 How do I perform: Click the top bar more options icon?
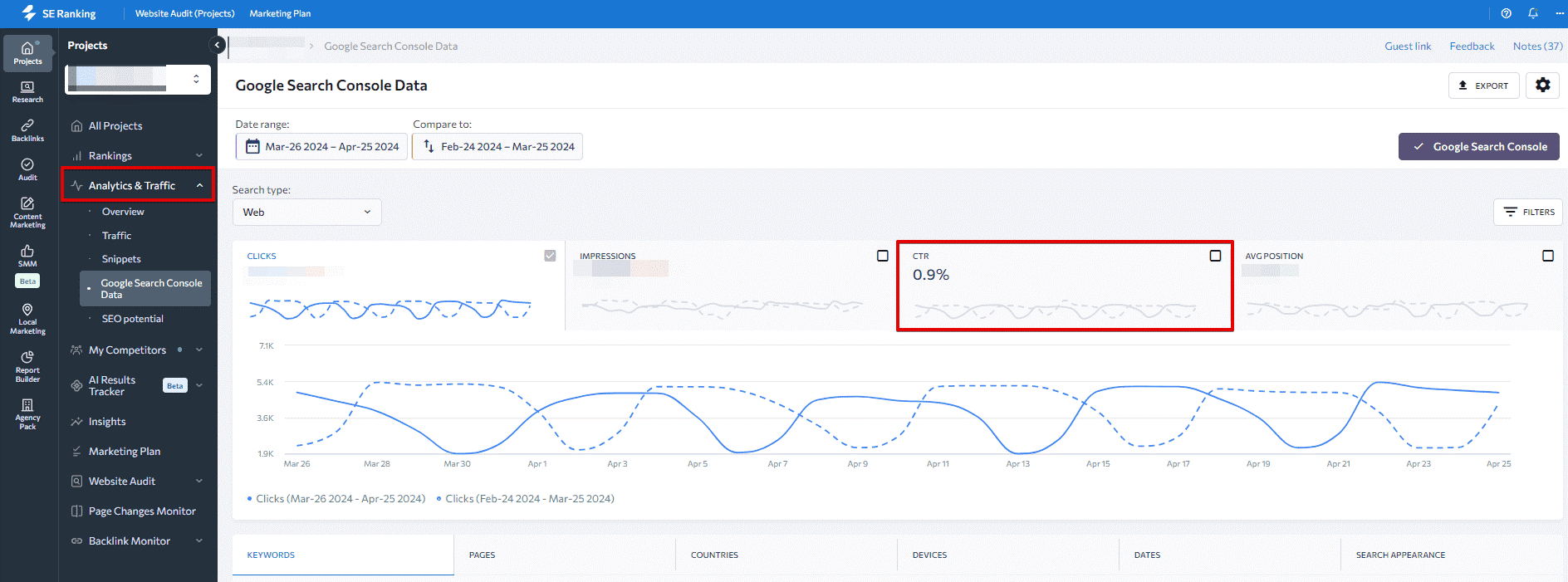[x=1560, y=13]
